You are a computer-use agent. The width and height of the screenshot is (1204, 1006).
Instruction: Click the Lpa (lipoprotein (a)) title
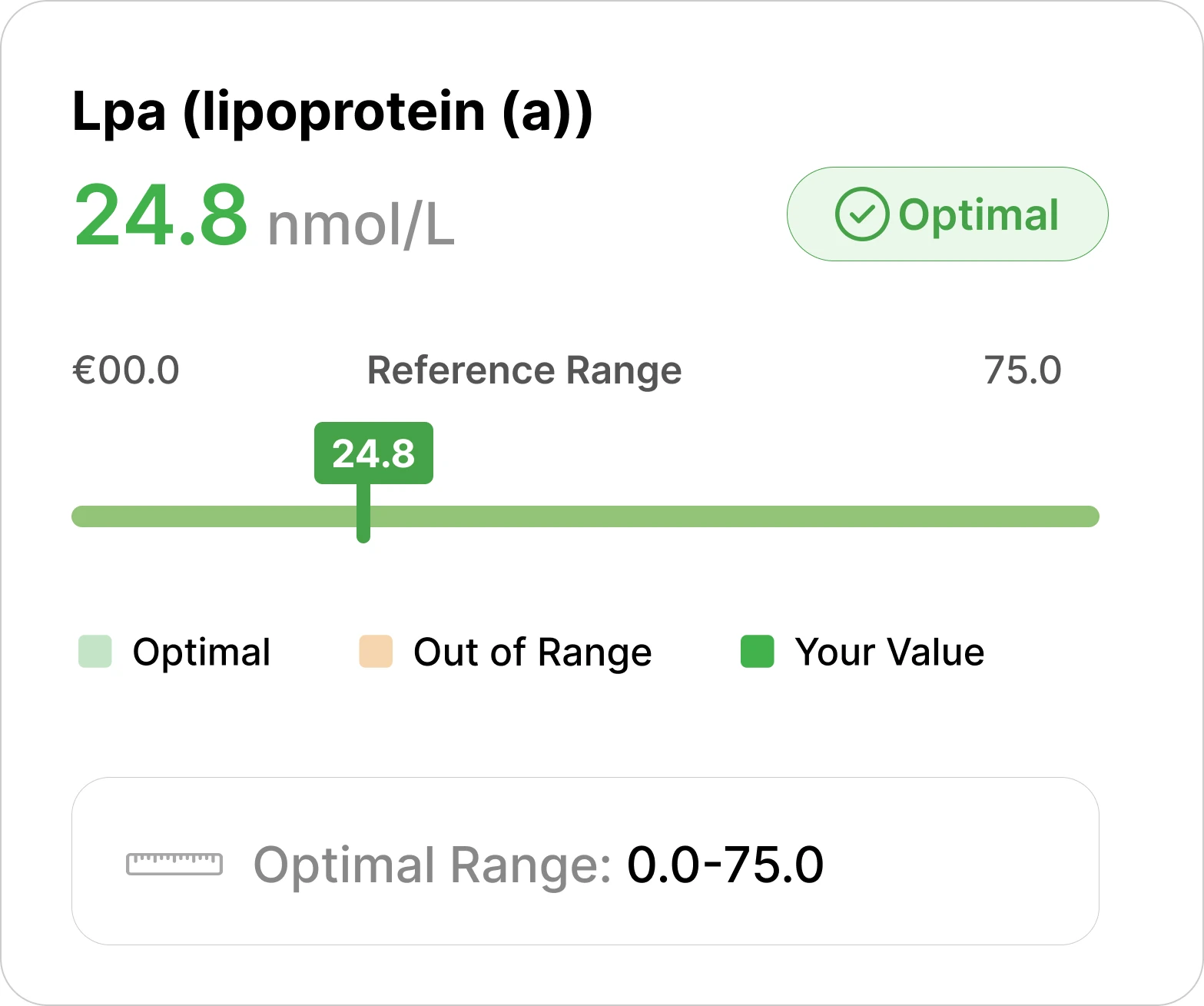(332, 112)
